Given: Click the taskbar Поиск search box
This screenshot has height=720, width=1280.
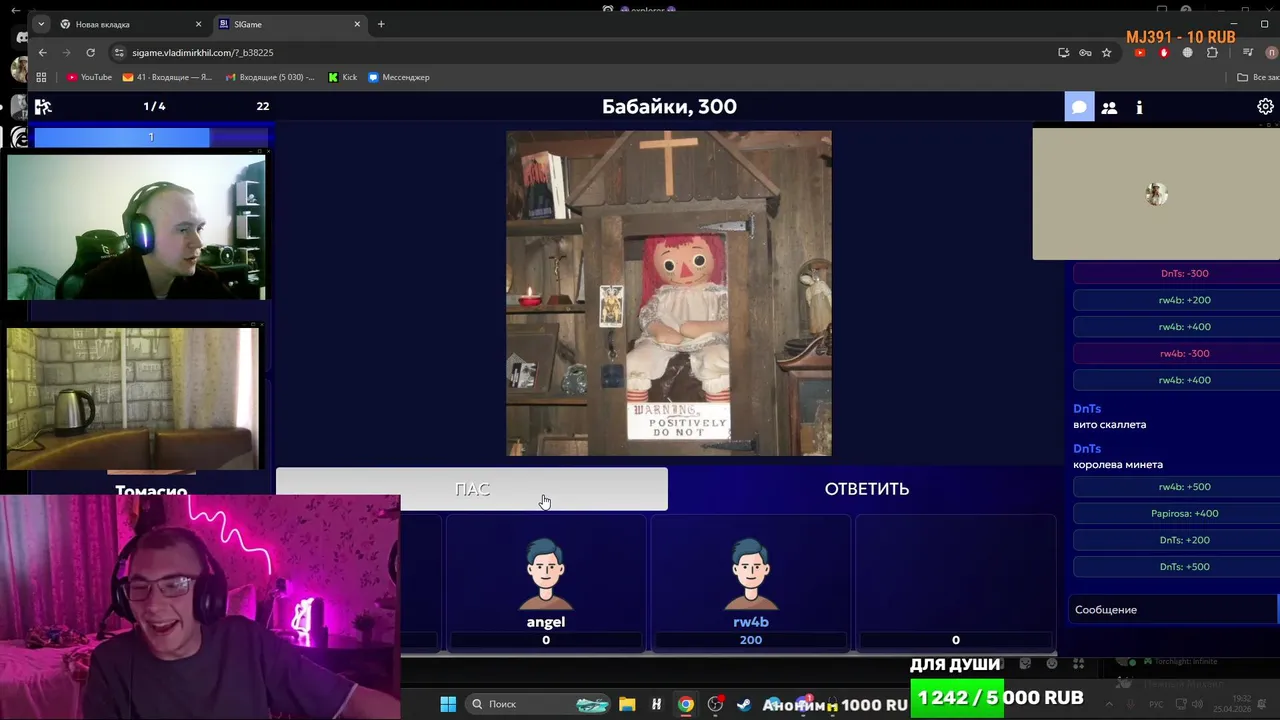Looking at the screenshot, I should tap(539, 704).
